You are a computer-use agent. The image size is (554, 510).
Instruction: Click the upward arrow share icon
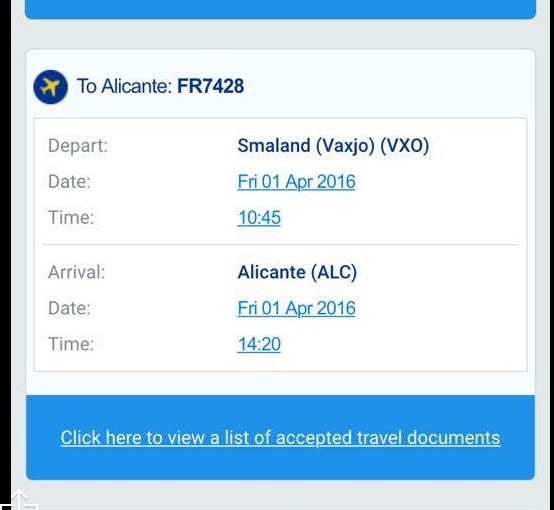(x=19, y=500)
